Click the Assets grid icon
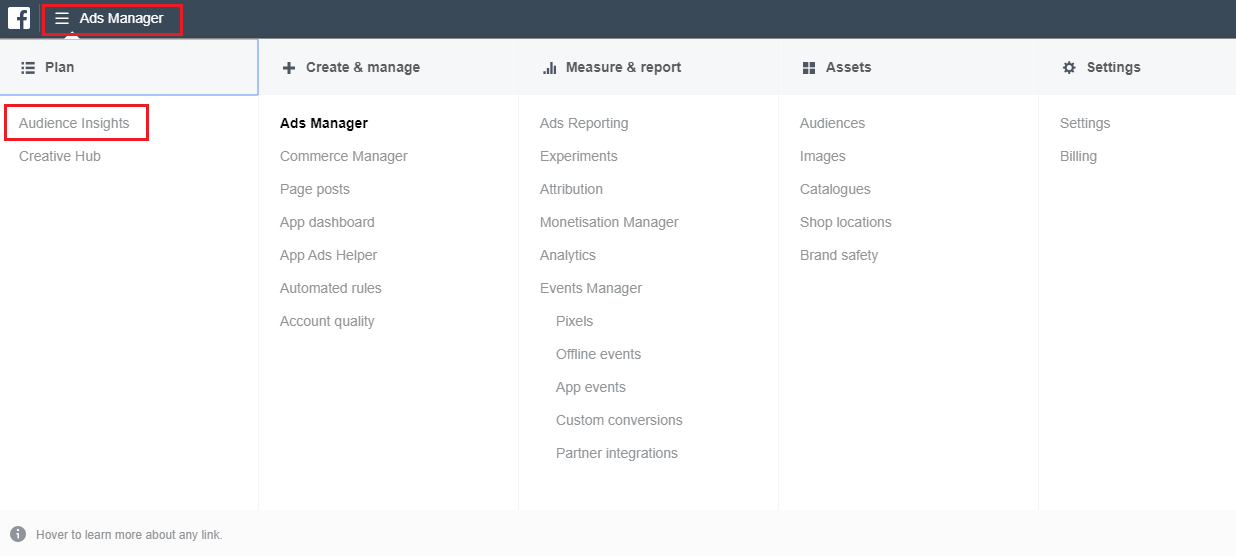Image resolution: width=1236 pixels, height=556 pixels. click(809, 67)
